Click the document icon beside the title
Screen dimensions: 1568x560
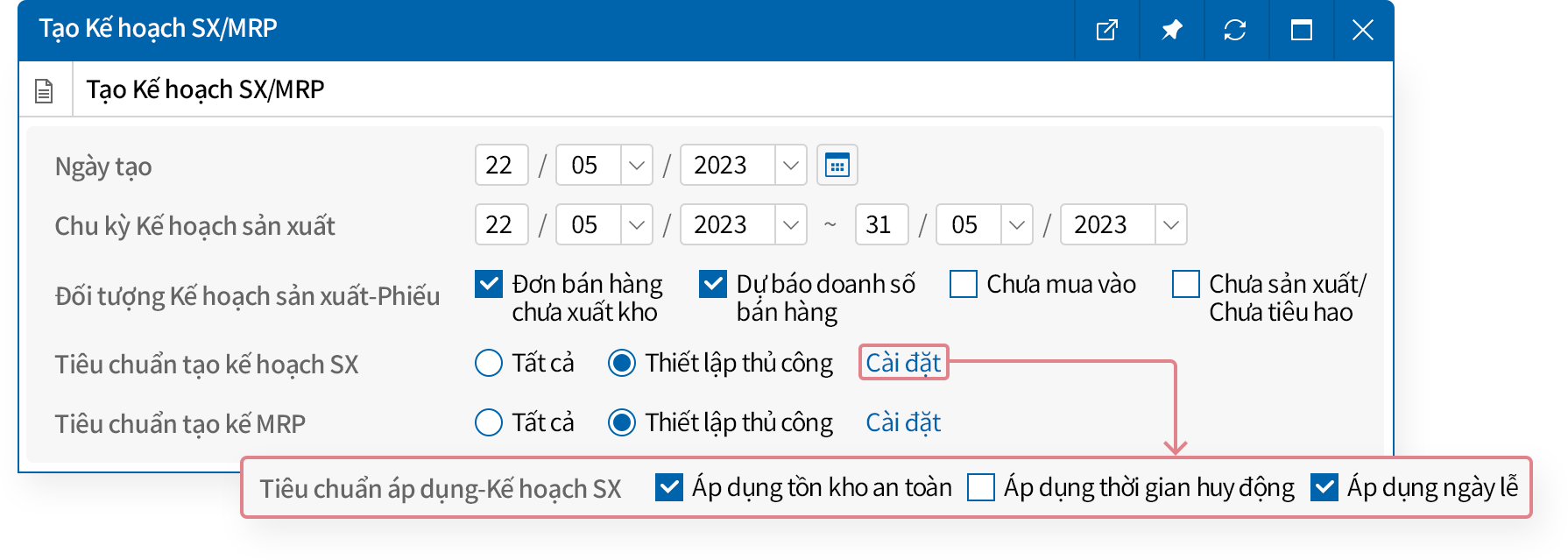tap(44, 90)
